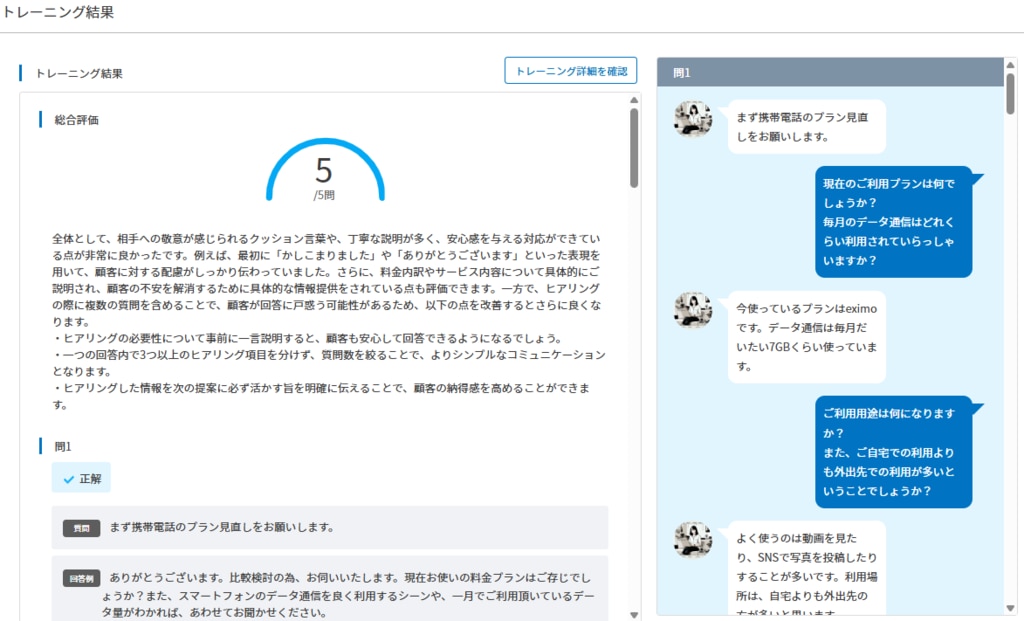The height and width of the screenshot is (621, 1024).
Task: Click the 正解 checkmark badge under 問1
Action: click(x=81, y=478)
